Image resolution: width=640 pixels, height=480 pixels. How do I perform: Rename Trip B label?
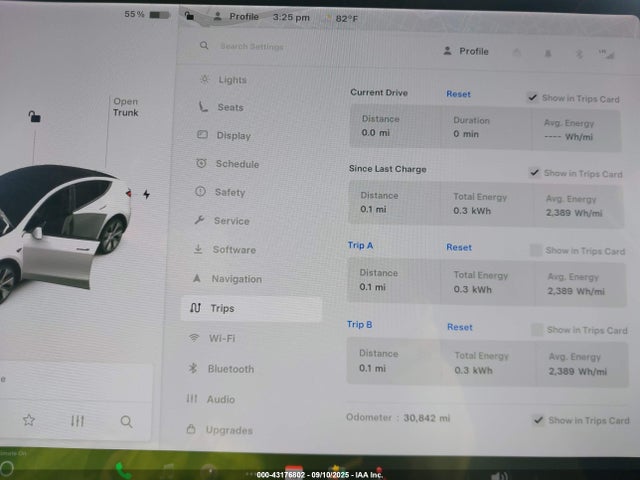tap(359, 324)
